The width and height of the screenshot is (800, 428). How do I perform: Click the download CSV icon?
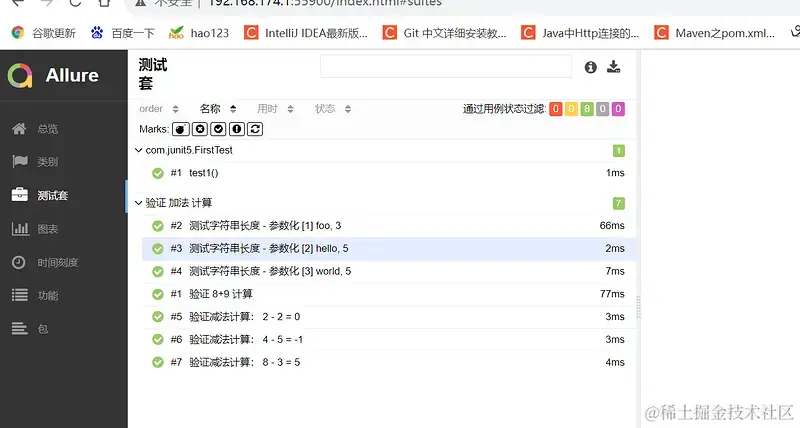[614, 67]
